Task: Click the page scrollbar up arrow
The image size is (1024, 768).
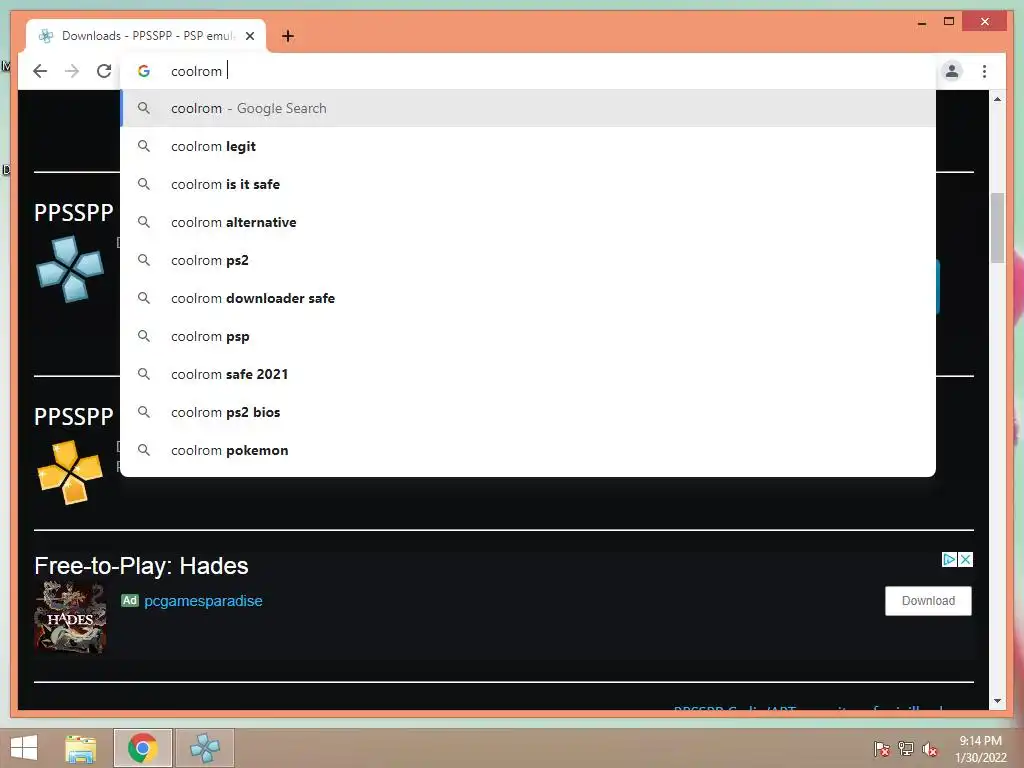Action: pos(997,99)
